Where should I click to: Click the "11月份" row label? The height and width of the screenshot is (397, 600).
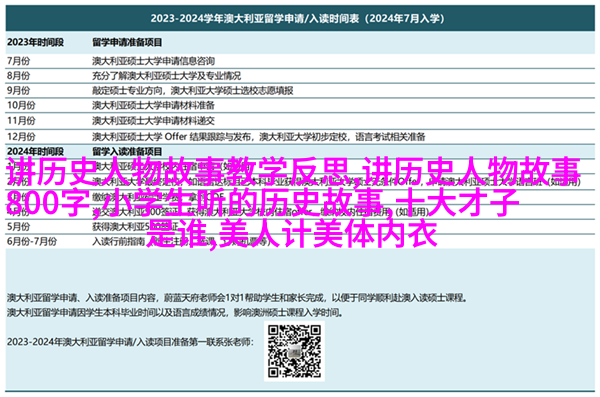[21, 121]
